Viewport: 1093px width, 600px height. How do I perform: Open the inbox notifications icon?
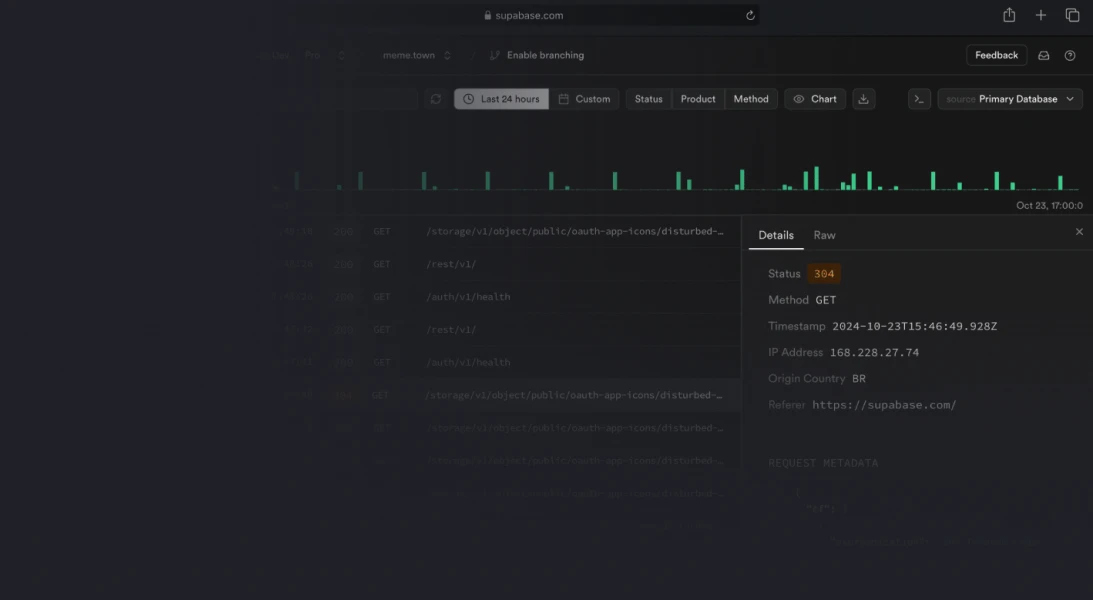pos(1043,56)
